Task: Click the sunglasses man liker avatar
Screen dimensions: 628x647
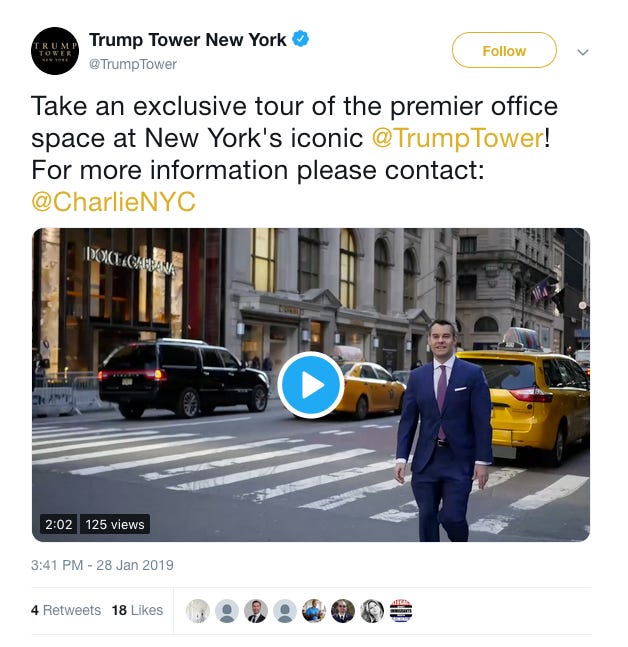Action: pyautogui.click(x=343, y=611)
